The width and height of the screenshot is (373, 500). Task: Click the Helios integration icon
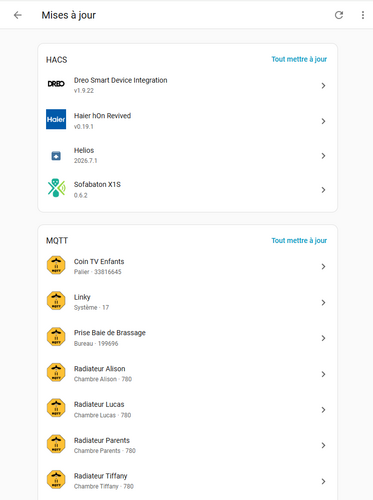[56, 156]
